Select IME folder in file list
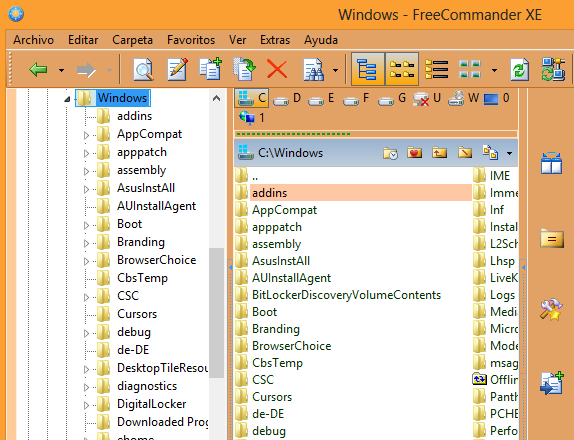The height and width of the screenshot is (440, 574). pyautogui.click(x=500, y=176)
